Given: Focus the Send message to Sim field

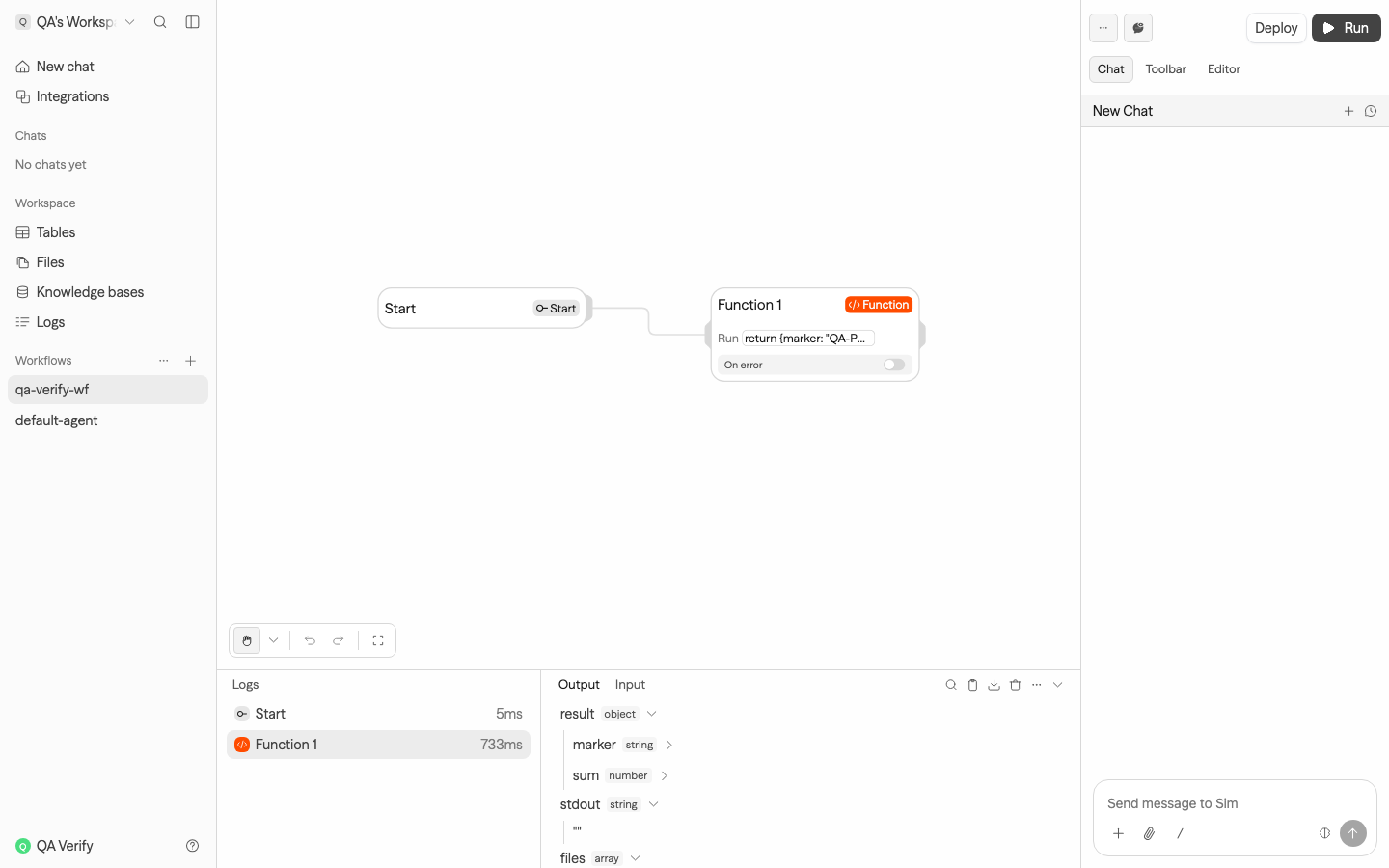Looking at the screenshot, I should (x=1235, y=803).
